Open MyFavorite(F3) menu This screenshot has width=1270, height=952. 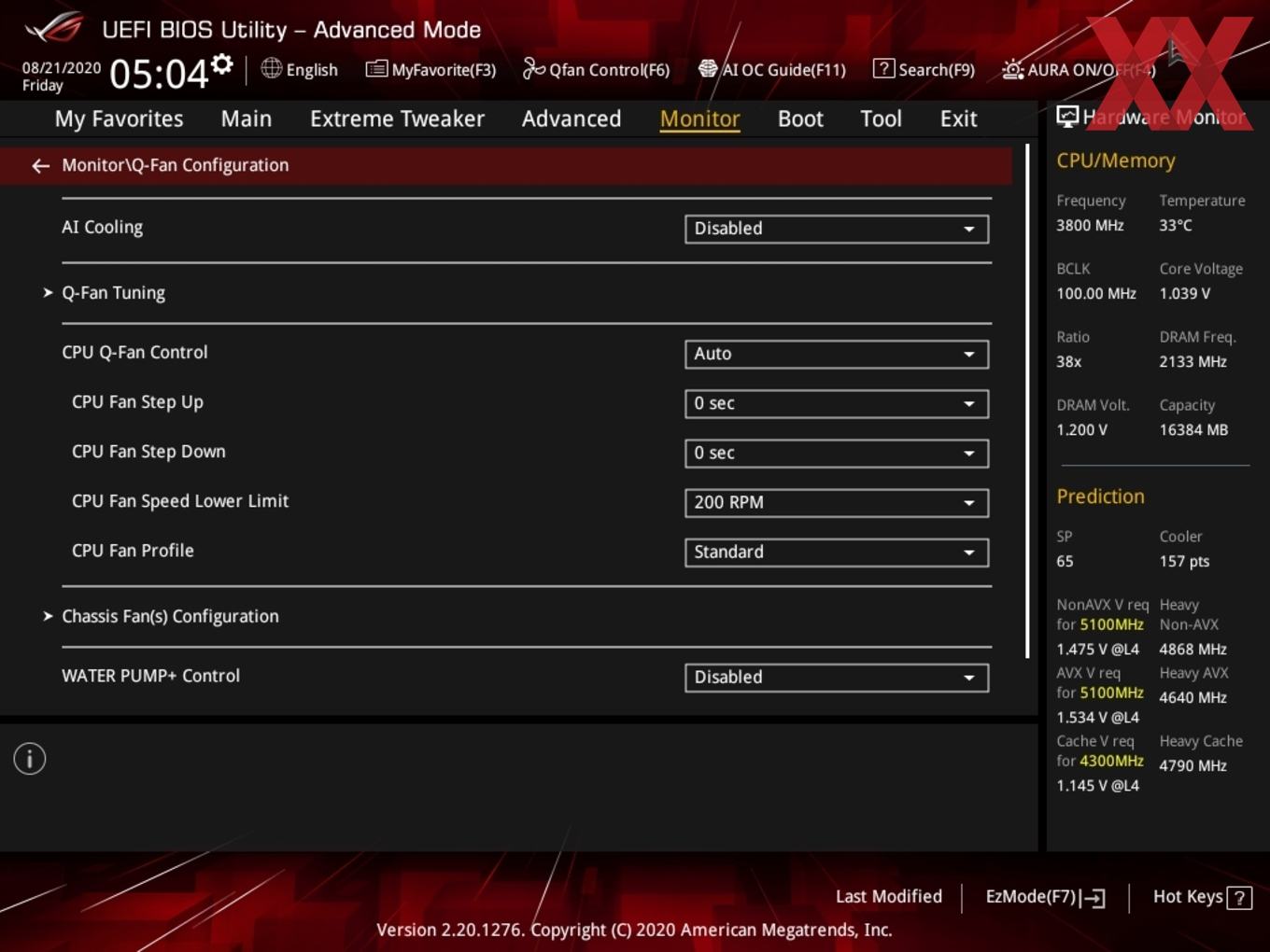pyautogui.click(x=430, y=69)
